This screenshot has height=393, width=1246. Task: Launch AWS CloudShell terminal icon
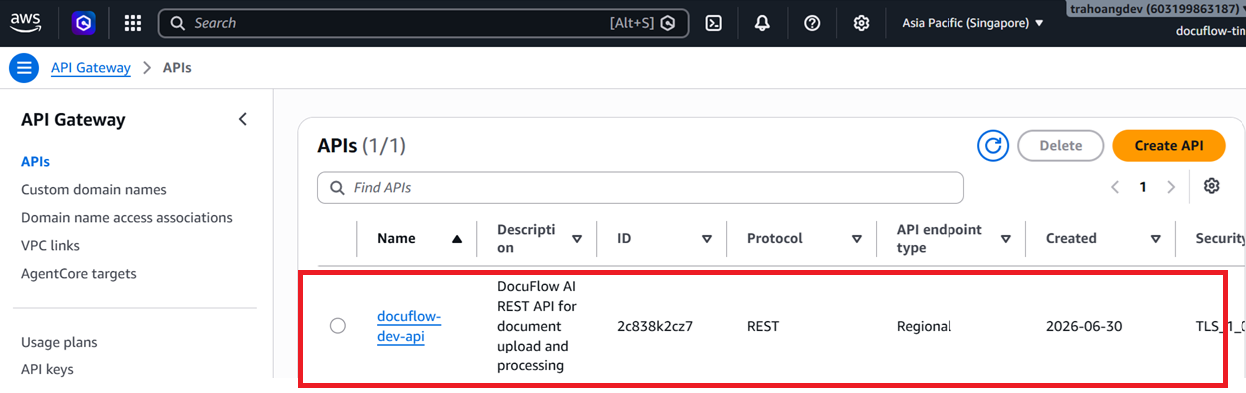pyautogui.click(x=713, y=23)
